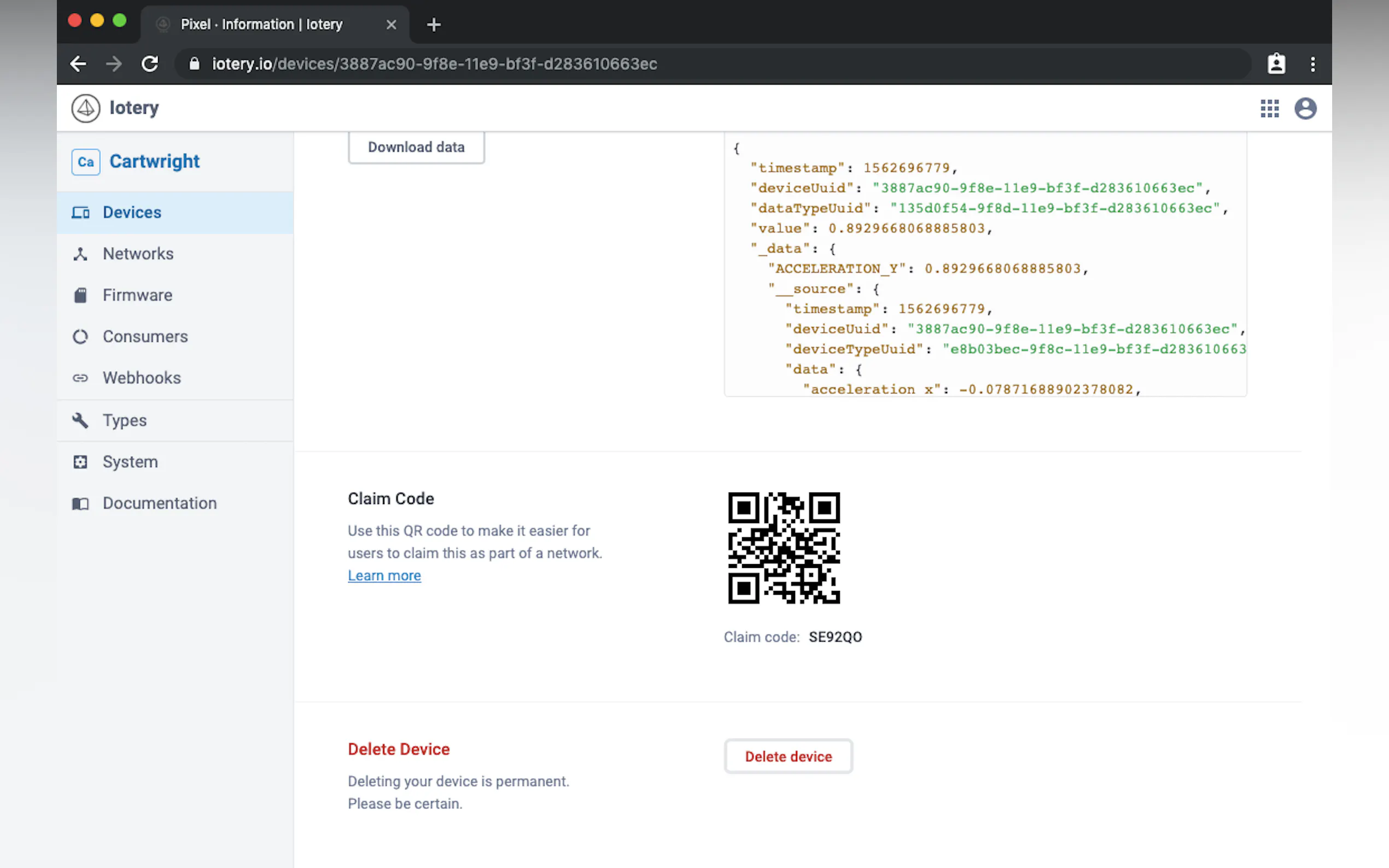The width and height of the screenshot is (1389, 868).
Task: Follow the Learn more link
Action: click(x=384, y=575)
